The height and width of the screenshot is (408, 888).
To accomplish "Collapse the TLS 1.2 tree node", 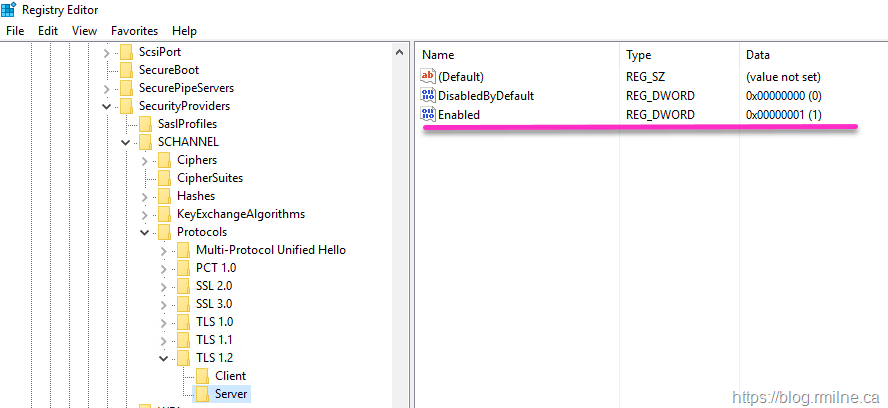I will pos(164,358).
